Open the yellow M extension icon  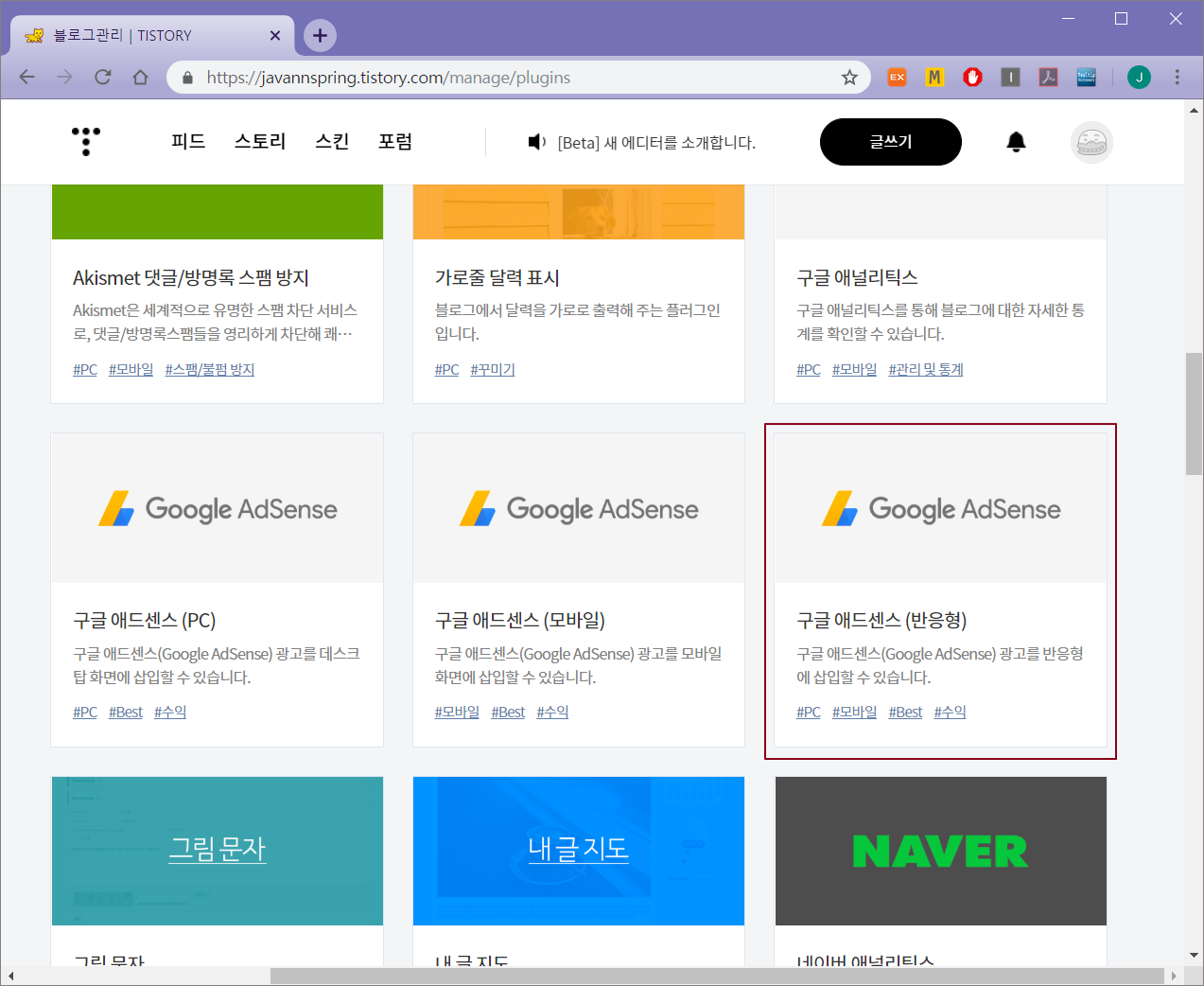tap(934, 78)
